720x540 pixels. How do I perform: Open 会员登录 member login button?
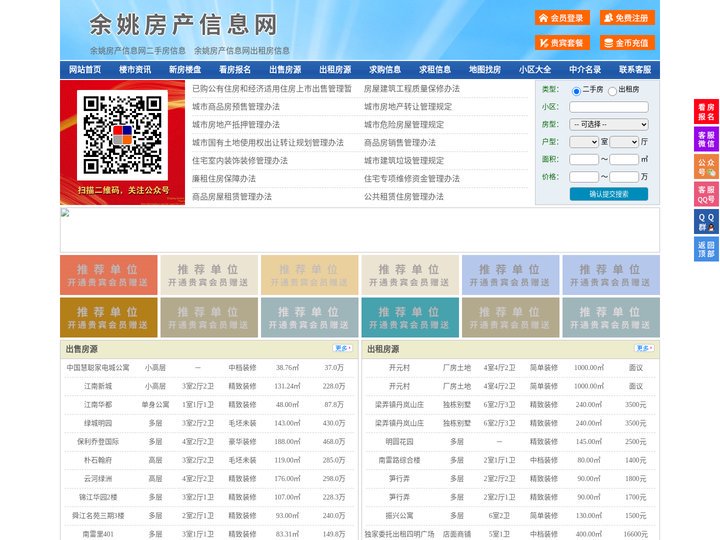pos(562,18)
